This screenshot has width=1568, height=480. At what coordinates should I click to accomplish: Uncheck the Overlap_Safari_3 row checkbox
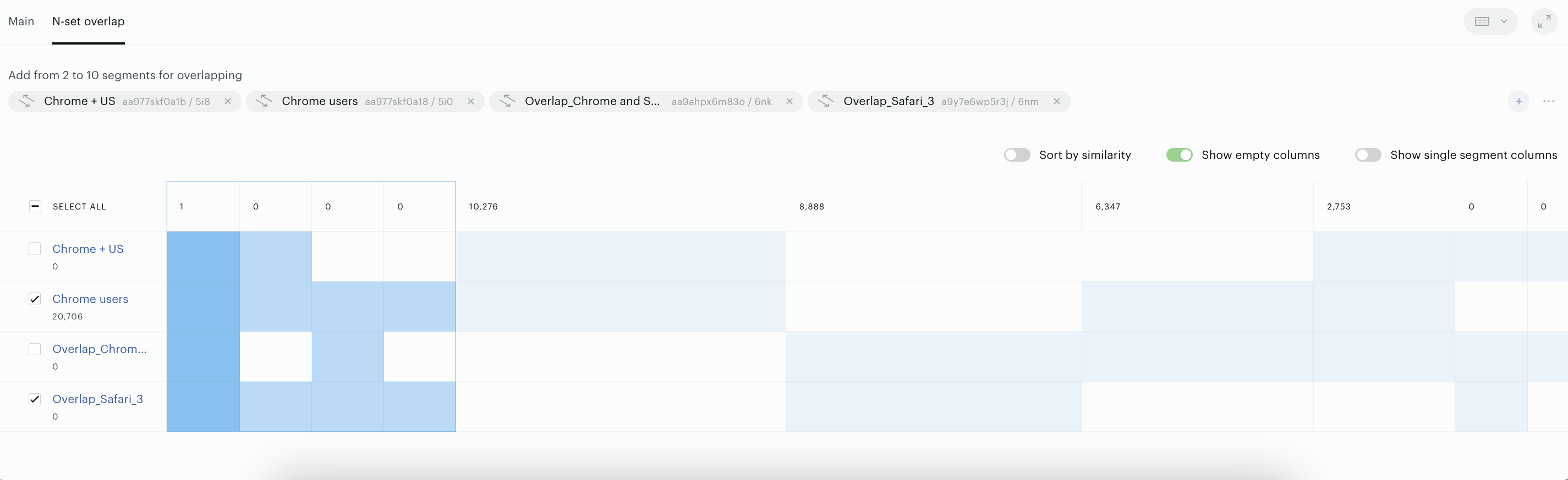pos(35,399)
